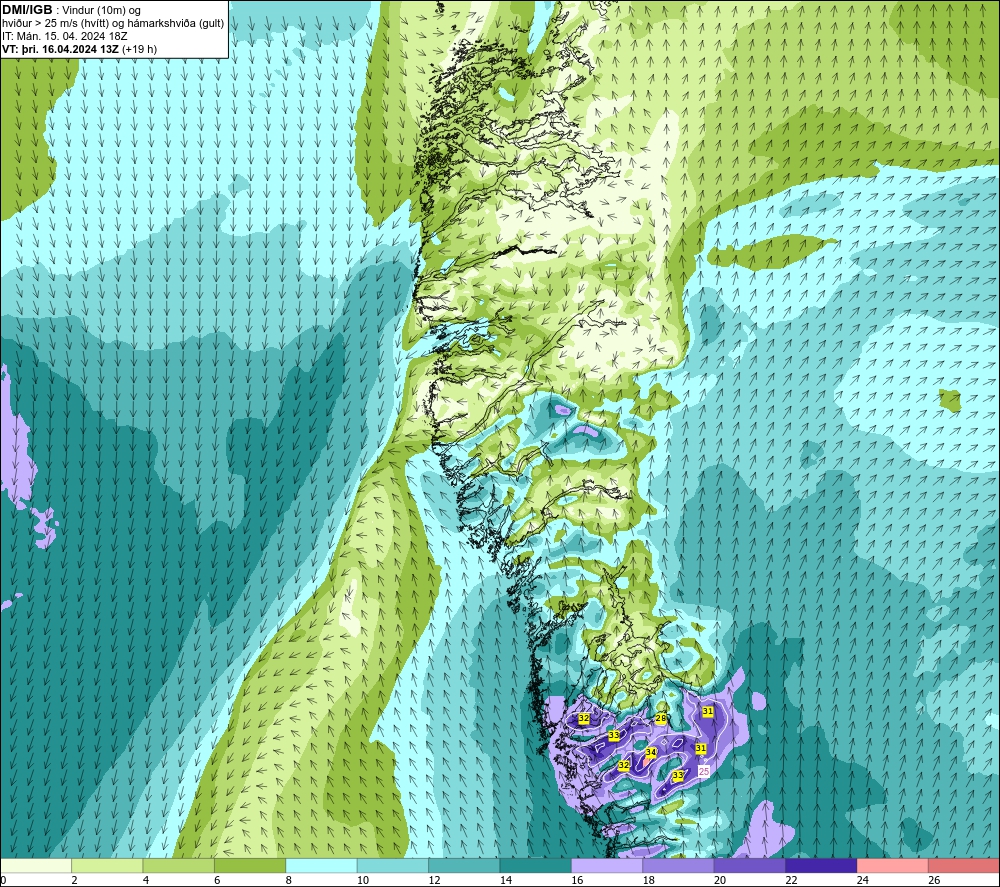The height and width of the screenshot is (887, 1000).
Task: Click the pale yellow 0–2 m/s legend swatch
Action: [36, 866]
